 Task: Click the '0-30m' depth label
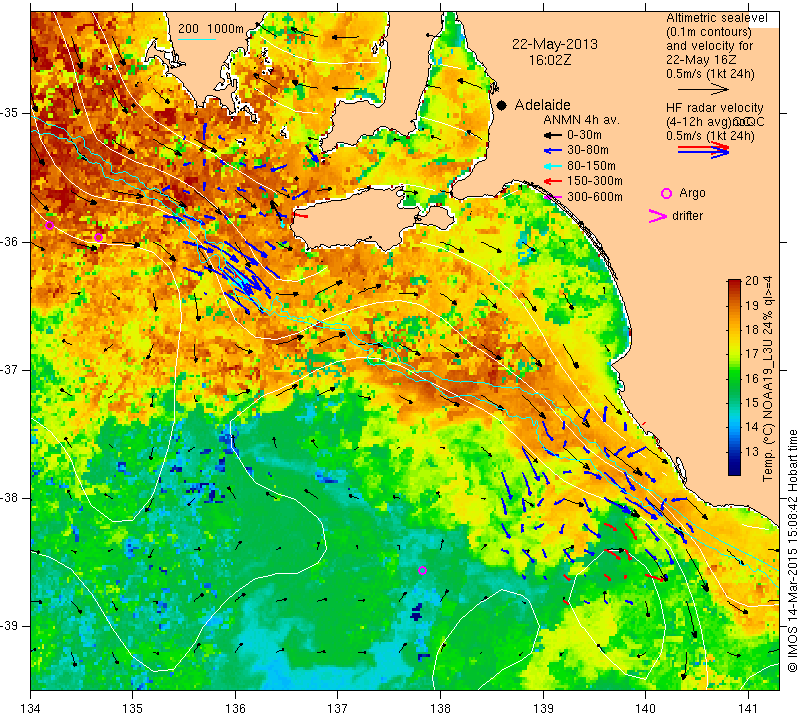point(584,135)
